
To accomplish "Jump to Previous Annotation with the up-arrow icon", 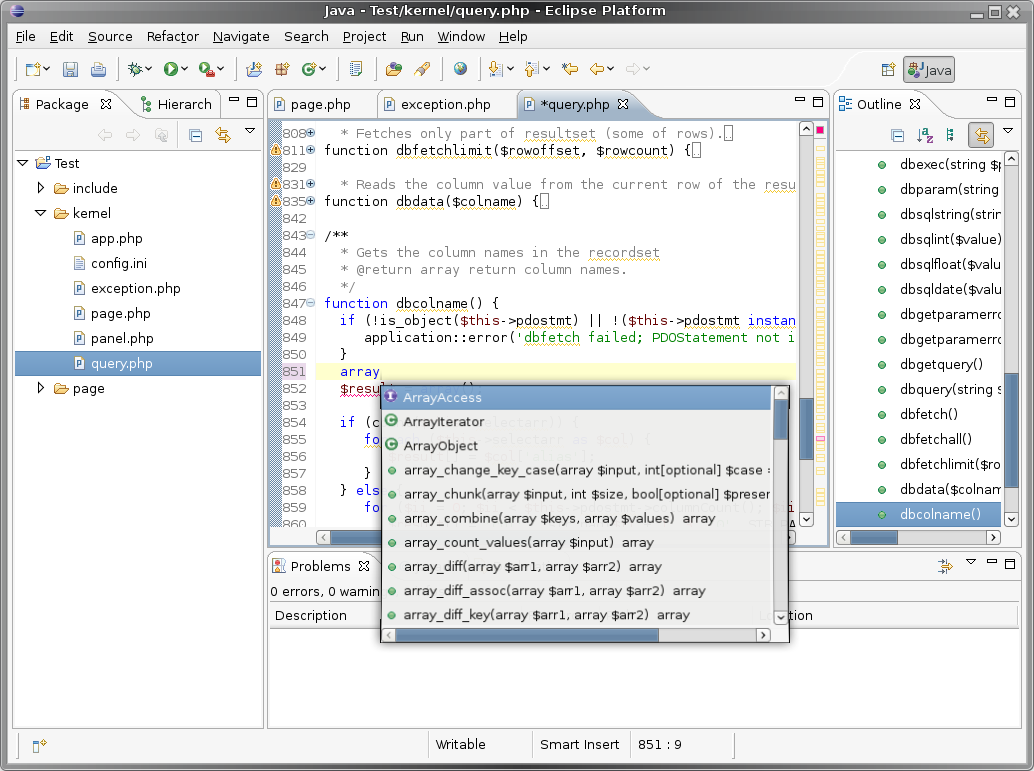I will [532, 69].
